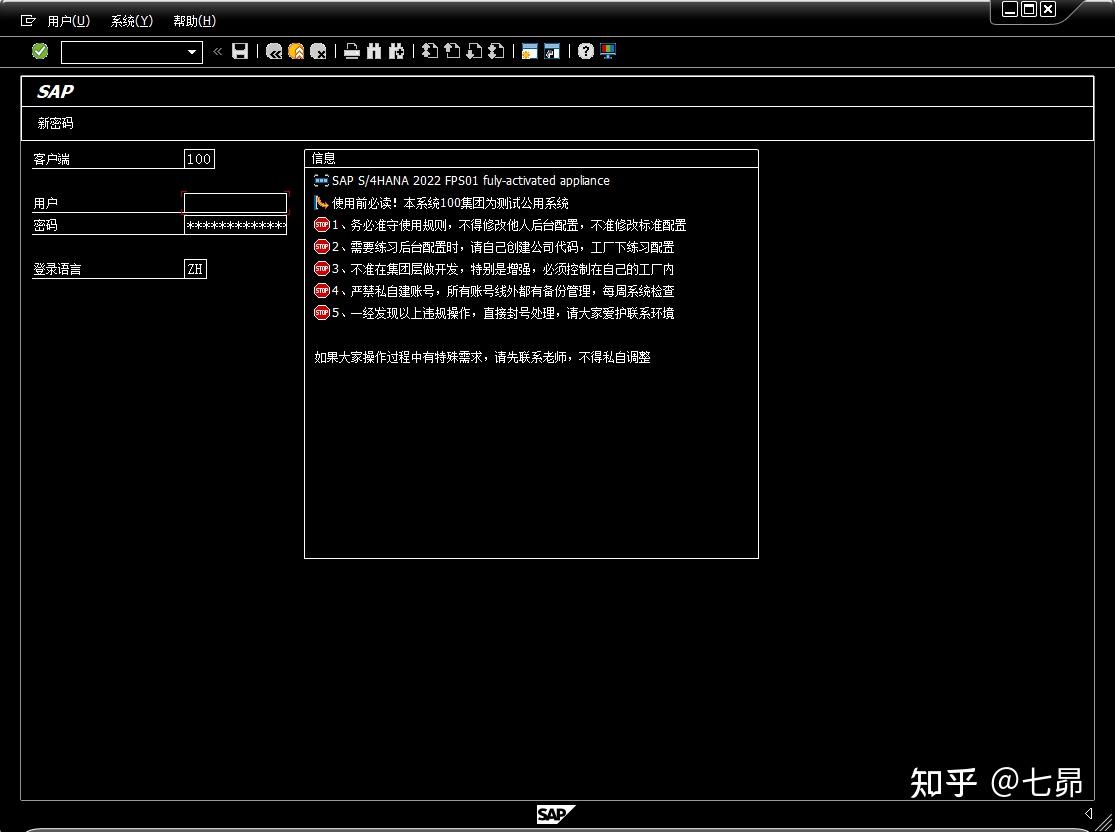Click the Print icon
The image size is (1115, 832).
click(351, 51)
